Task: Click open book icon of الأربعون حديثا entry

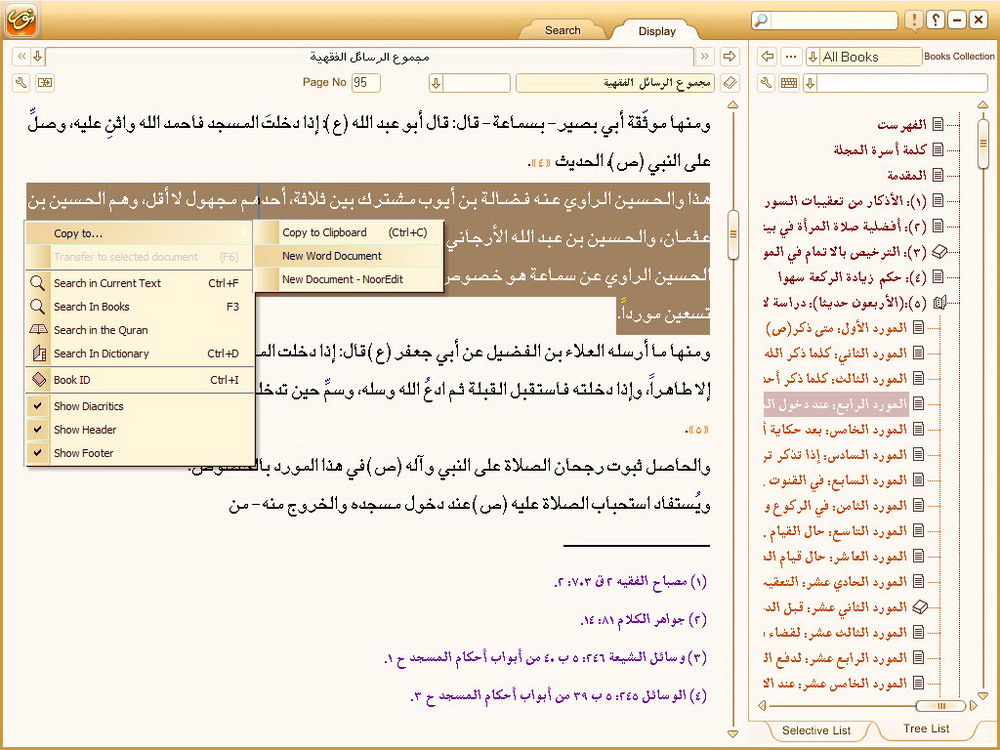Action: pyautogui.click(x=939, y=303)
